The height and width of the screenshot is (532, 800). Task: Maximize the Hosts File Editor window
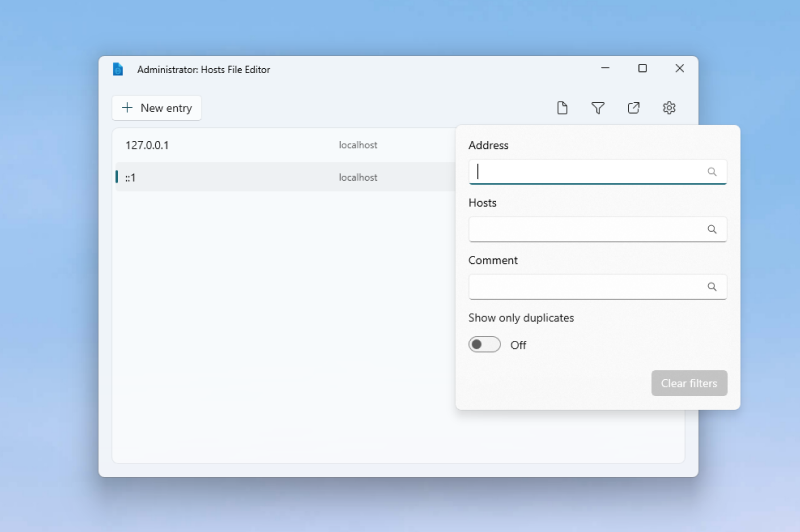tap(642, 69)
